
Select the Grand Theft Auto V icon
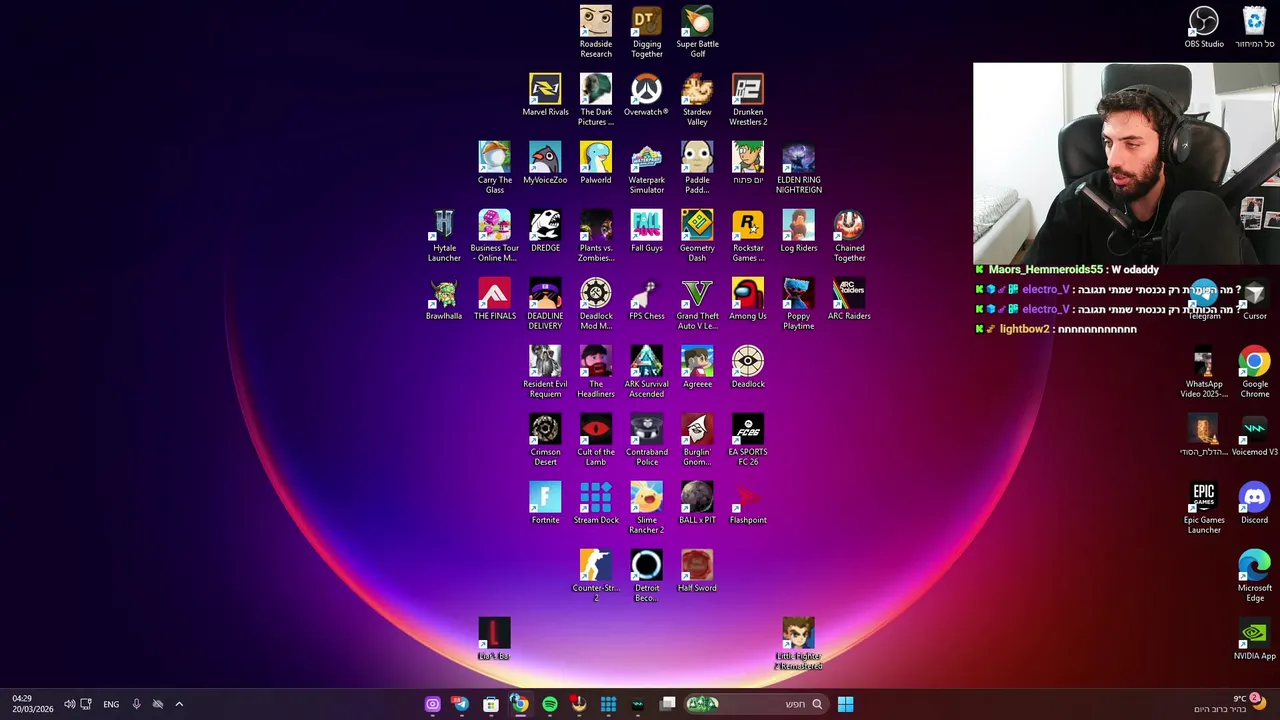697,304
